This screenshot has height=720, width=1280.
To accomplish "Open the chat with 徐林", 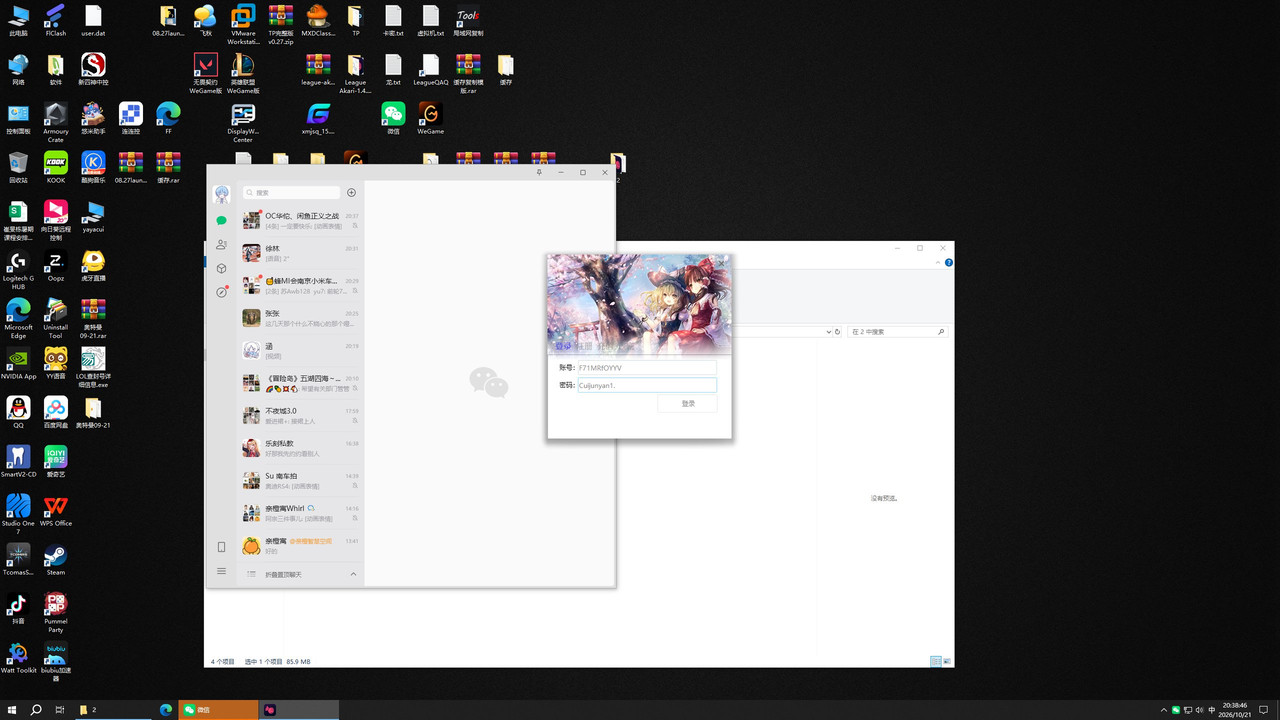I will (300, 253).
